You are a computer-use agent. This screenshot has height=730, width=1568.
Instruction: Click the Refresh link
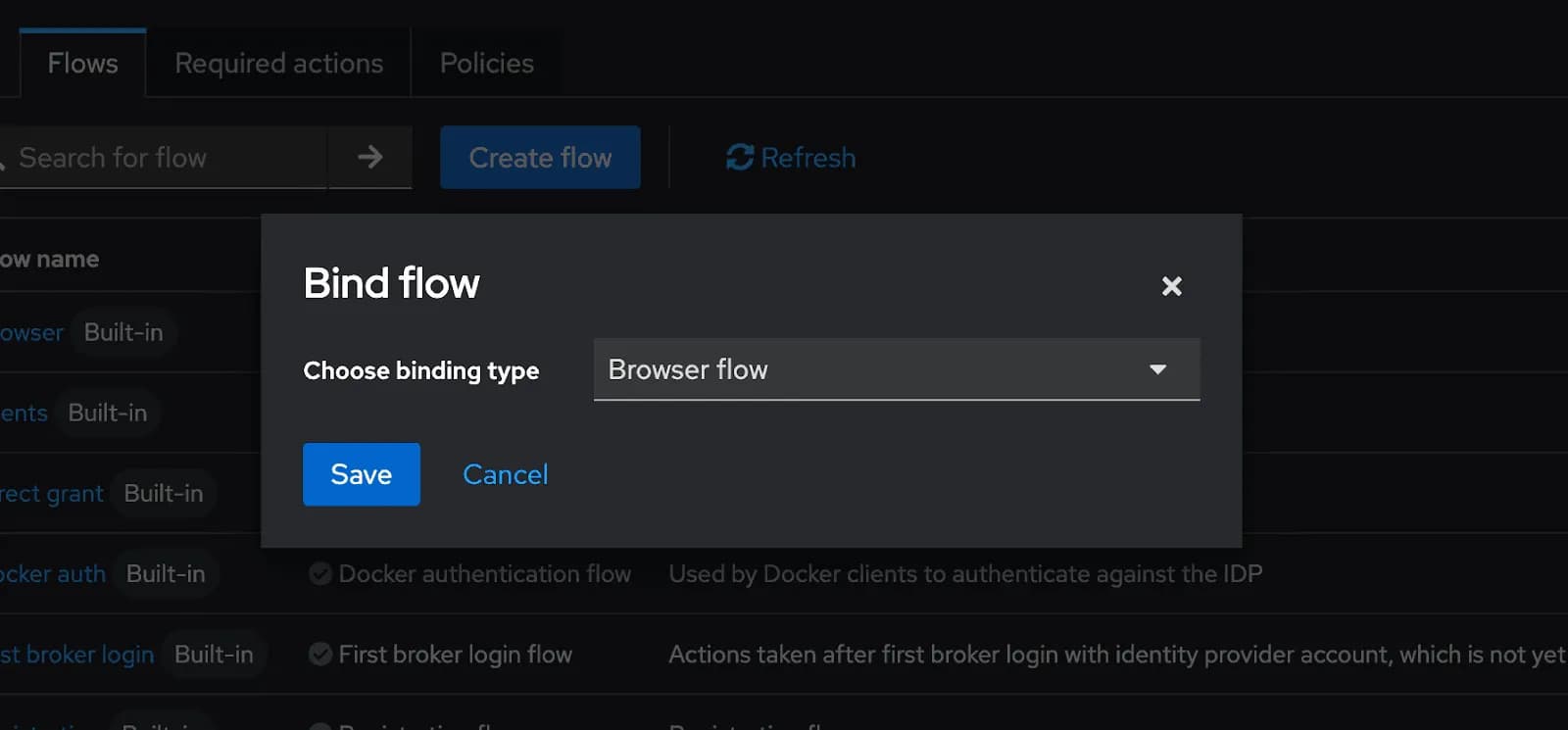(x=791, y=157)
